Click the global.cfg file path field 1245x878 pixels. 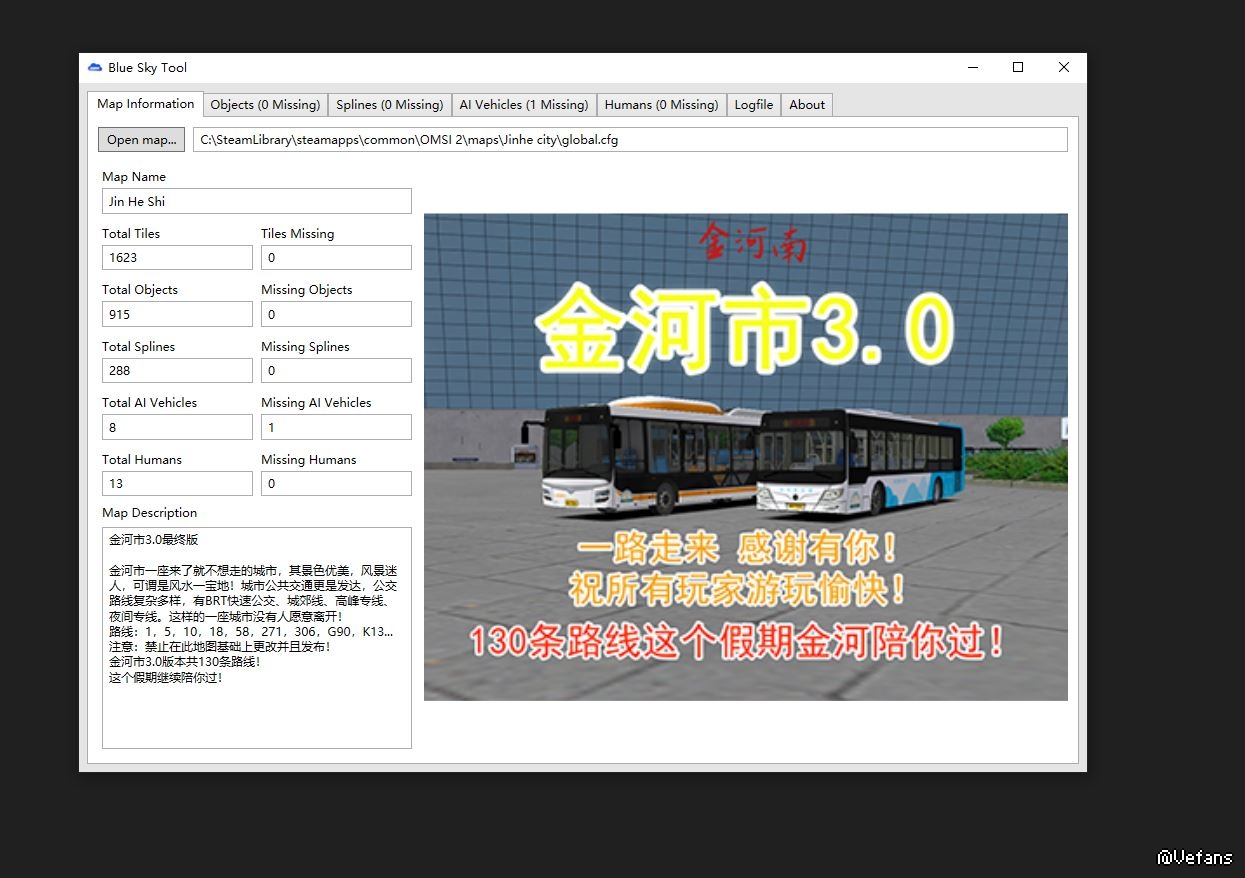click(x=630, y=140)
